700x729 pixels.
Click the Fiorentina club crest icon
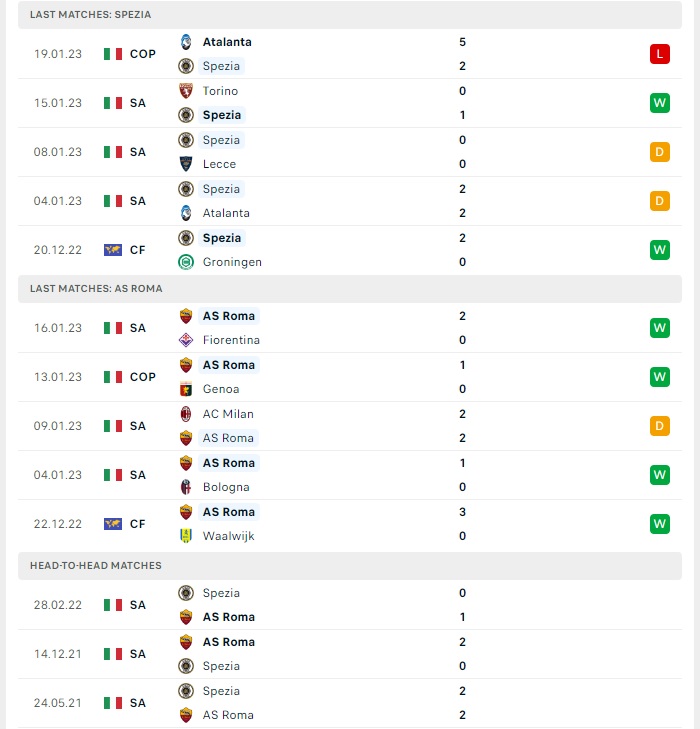(x=186, y=340)
